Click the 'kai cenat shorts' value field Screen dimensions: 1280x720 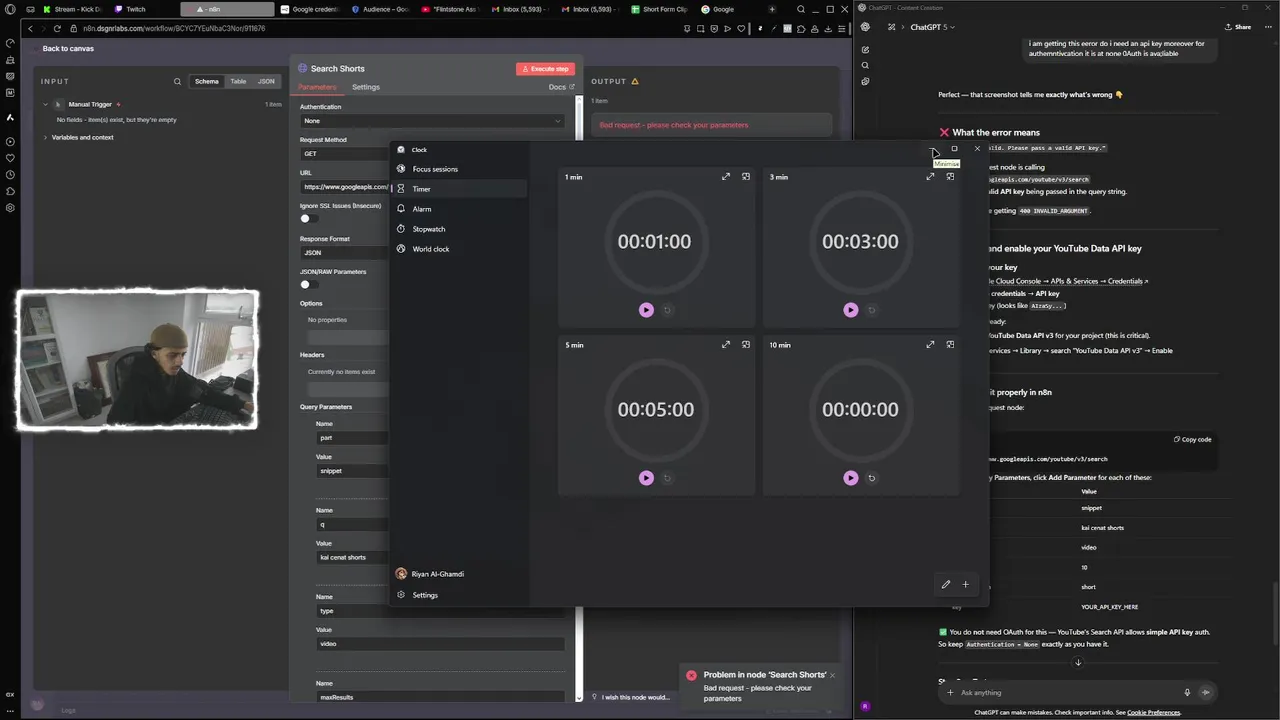pos(352,557)
